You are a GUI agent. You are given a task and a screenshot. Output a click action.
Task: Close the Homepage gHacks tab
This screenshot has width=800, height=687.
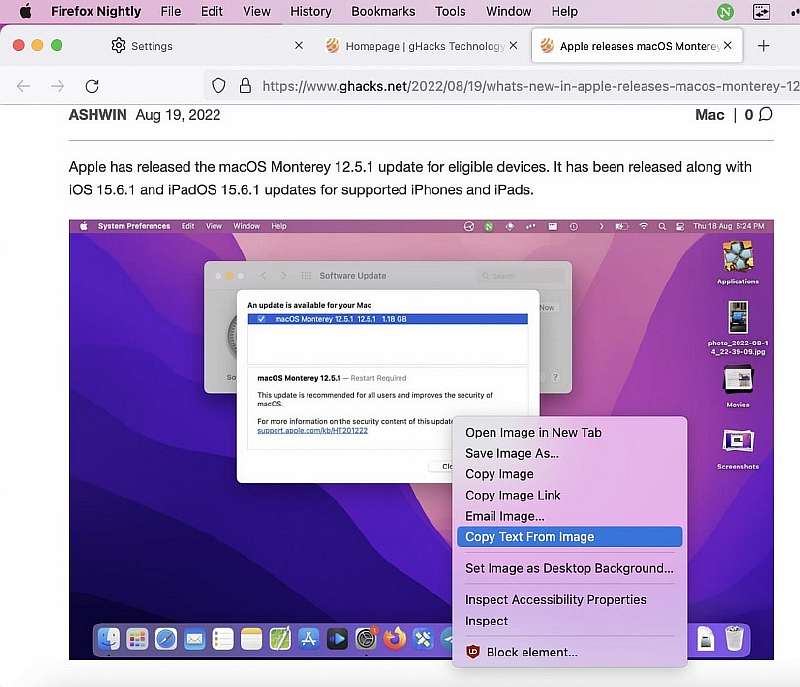(x=513, y=46)
